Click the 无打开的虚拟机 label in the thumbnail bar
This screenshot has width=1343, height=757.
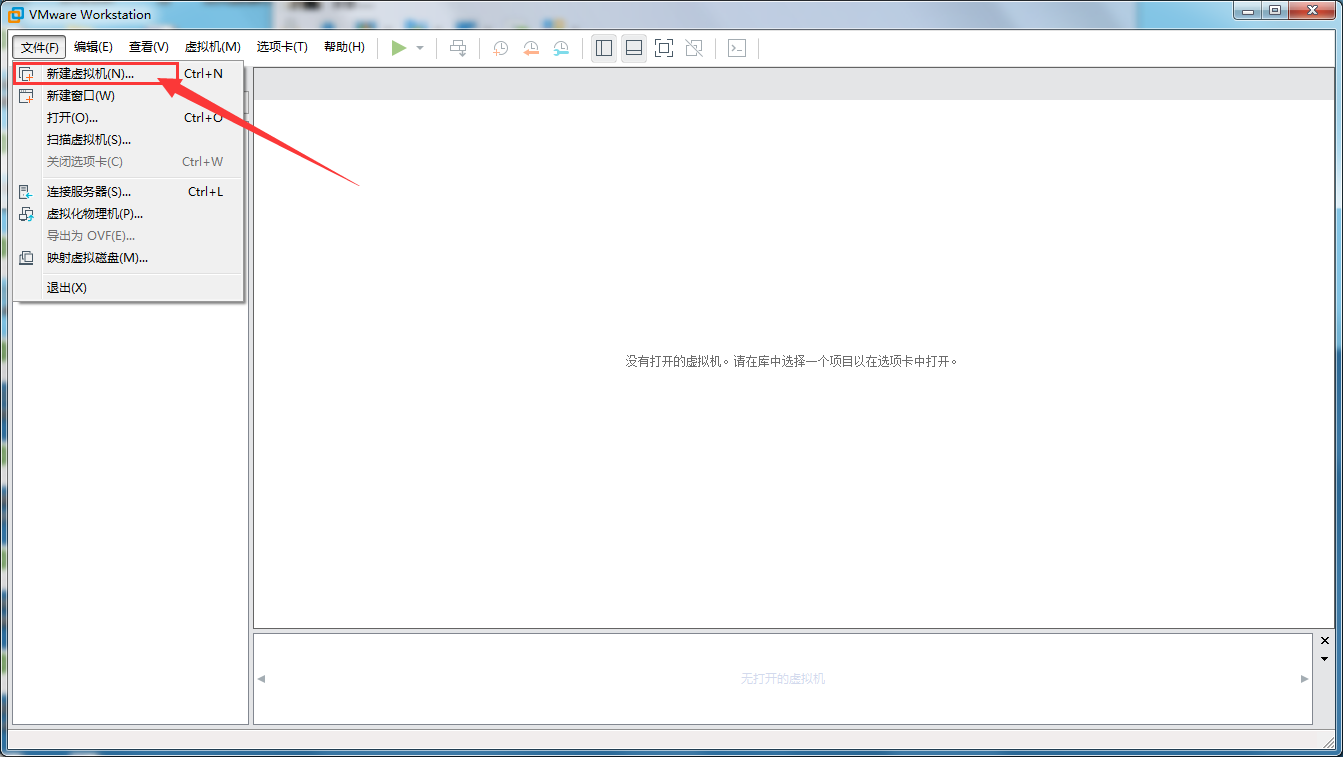[783, 679]
